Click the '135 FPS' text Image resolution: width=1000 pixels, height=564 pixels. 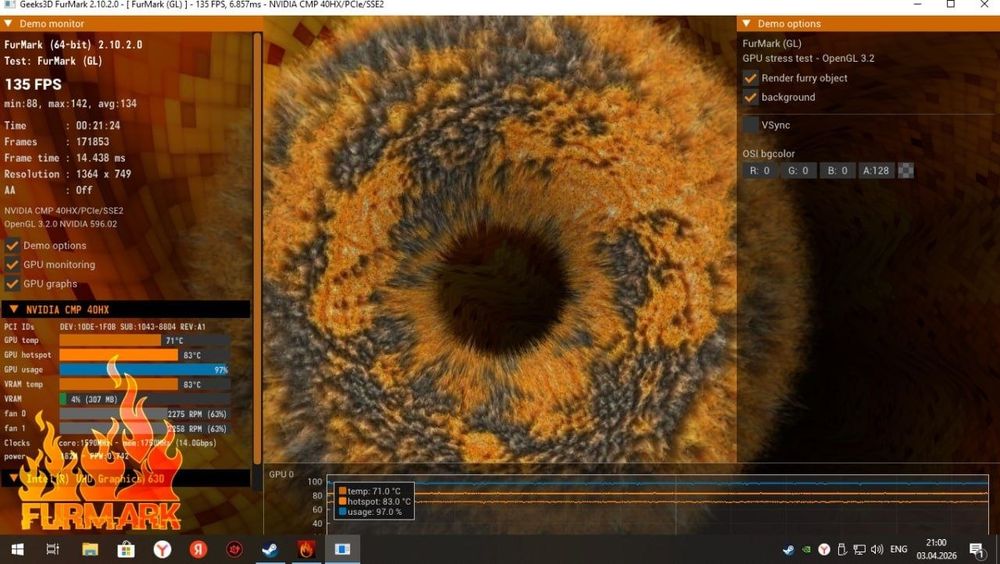pos(33,84)
